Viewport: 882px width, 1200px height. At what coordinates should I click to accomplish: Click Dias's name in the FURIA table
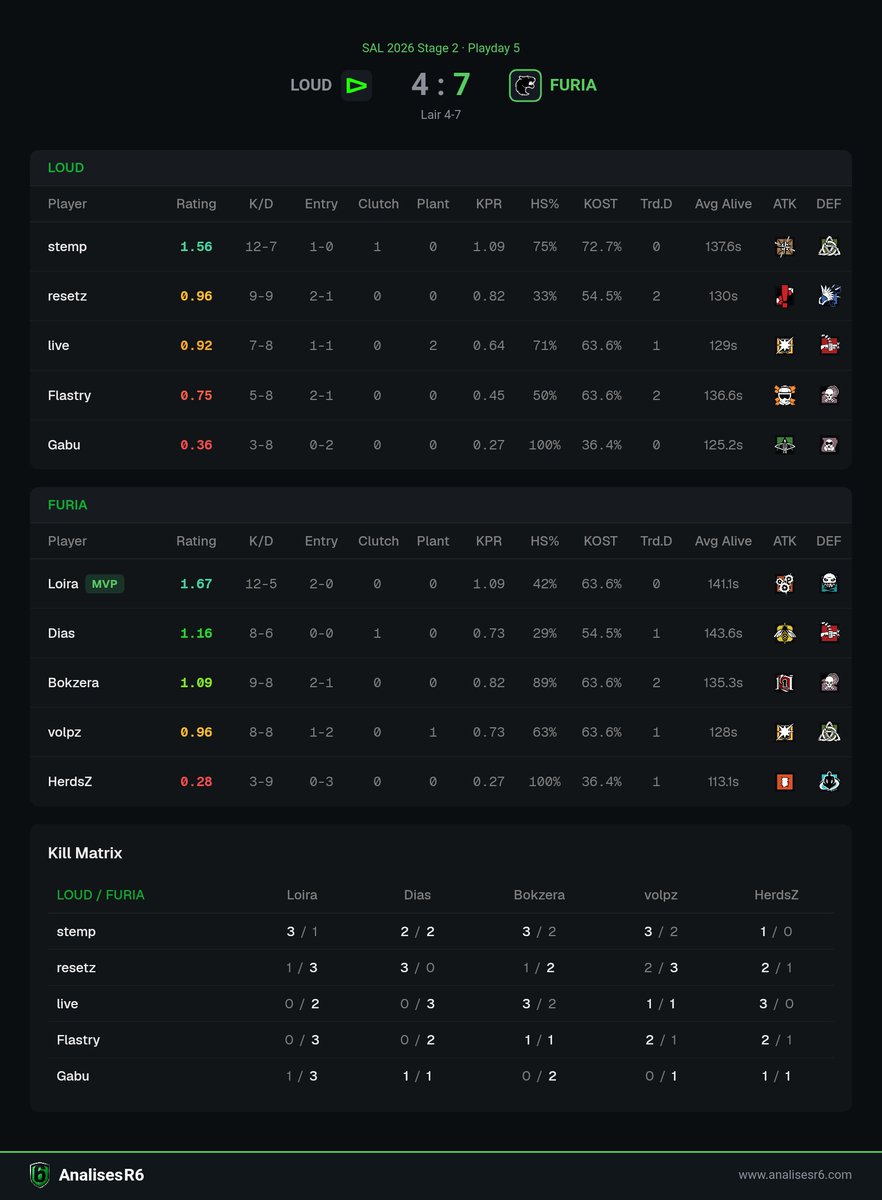(x=61, y=633)
